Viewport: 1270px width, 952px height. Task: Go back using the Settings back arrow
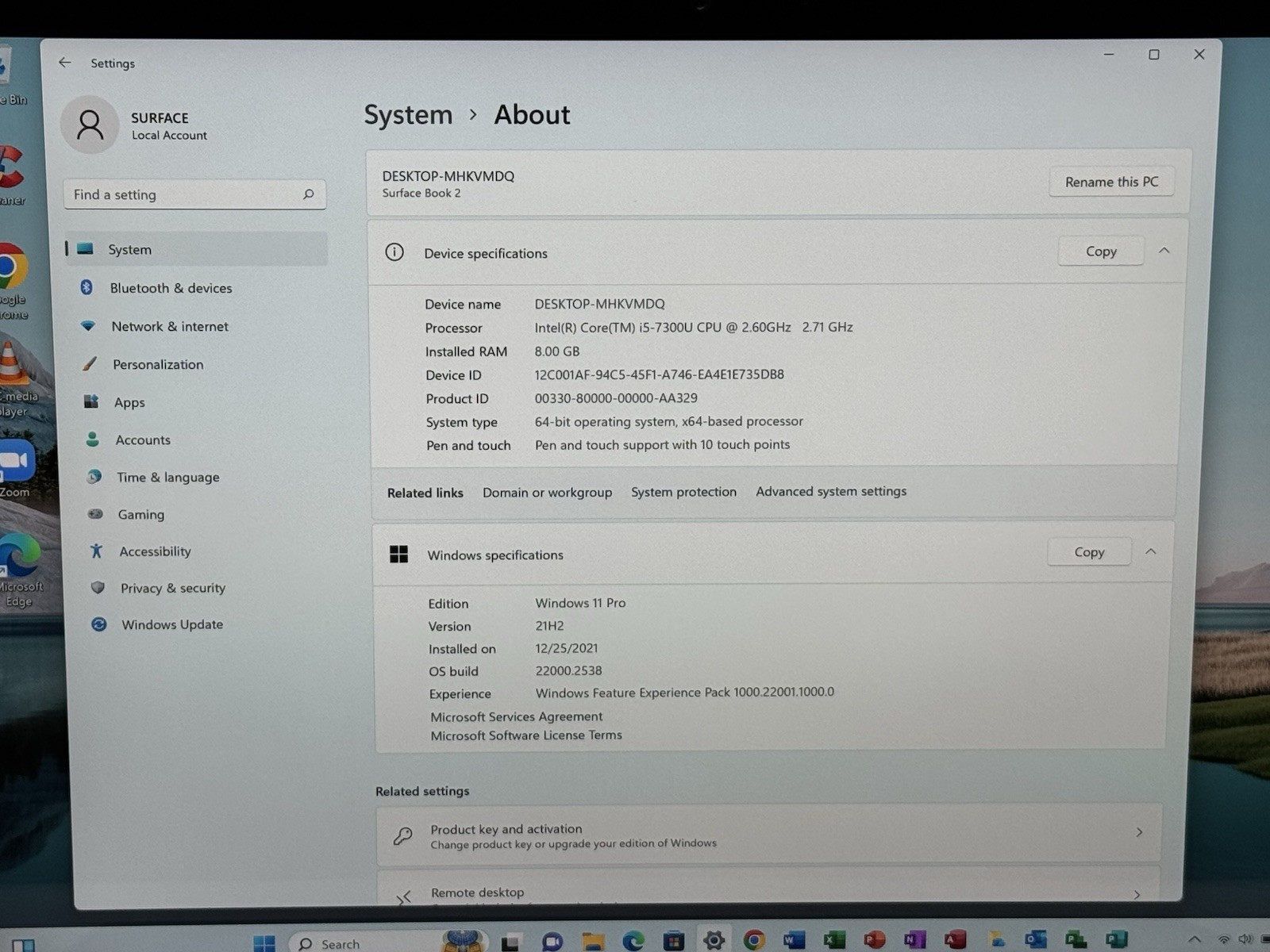tap(65, 63)
